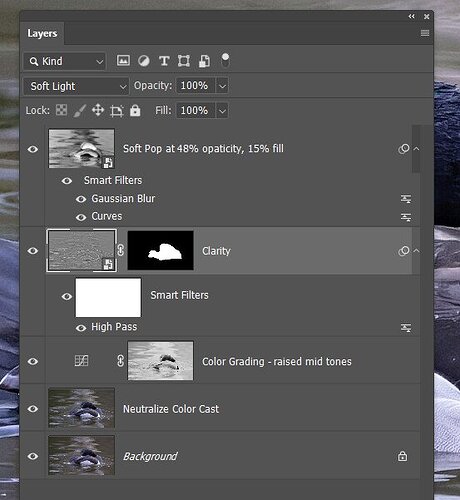Lock image pixels brush icon

(x=80, y=110)
